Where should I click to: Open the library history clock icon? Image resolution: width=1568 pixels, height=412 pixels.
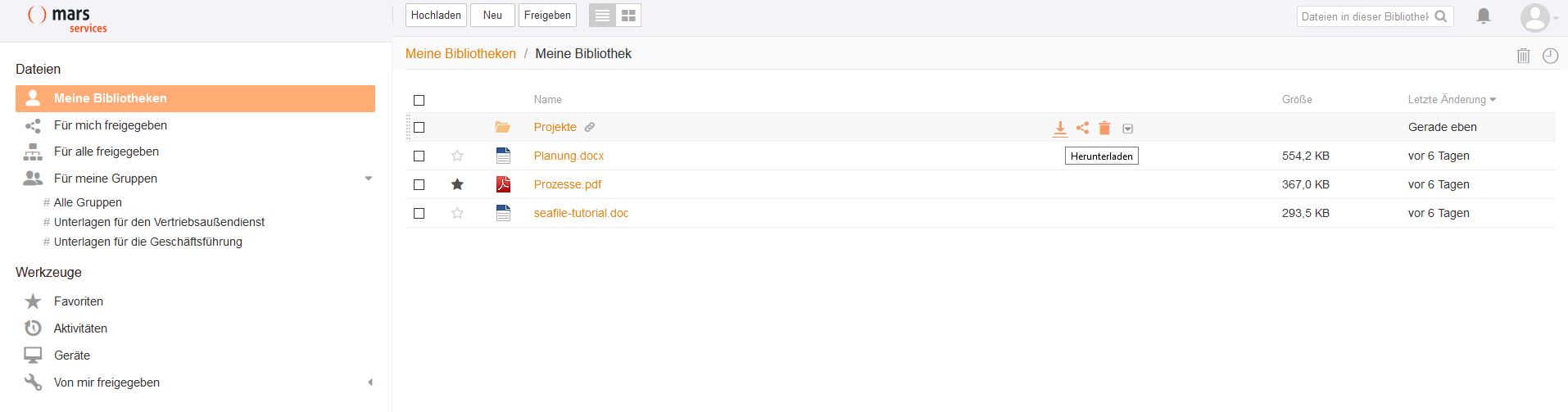click(x=1550, y=56)
